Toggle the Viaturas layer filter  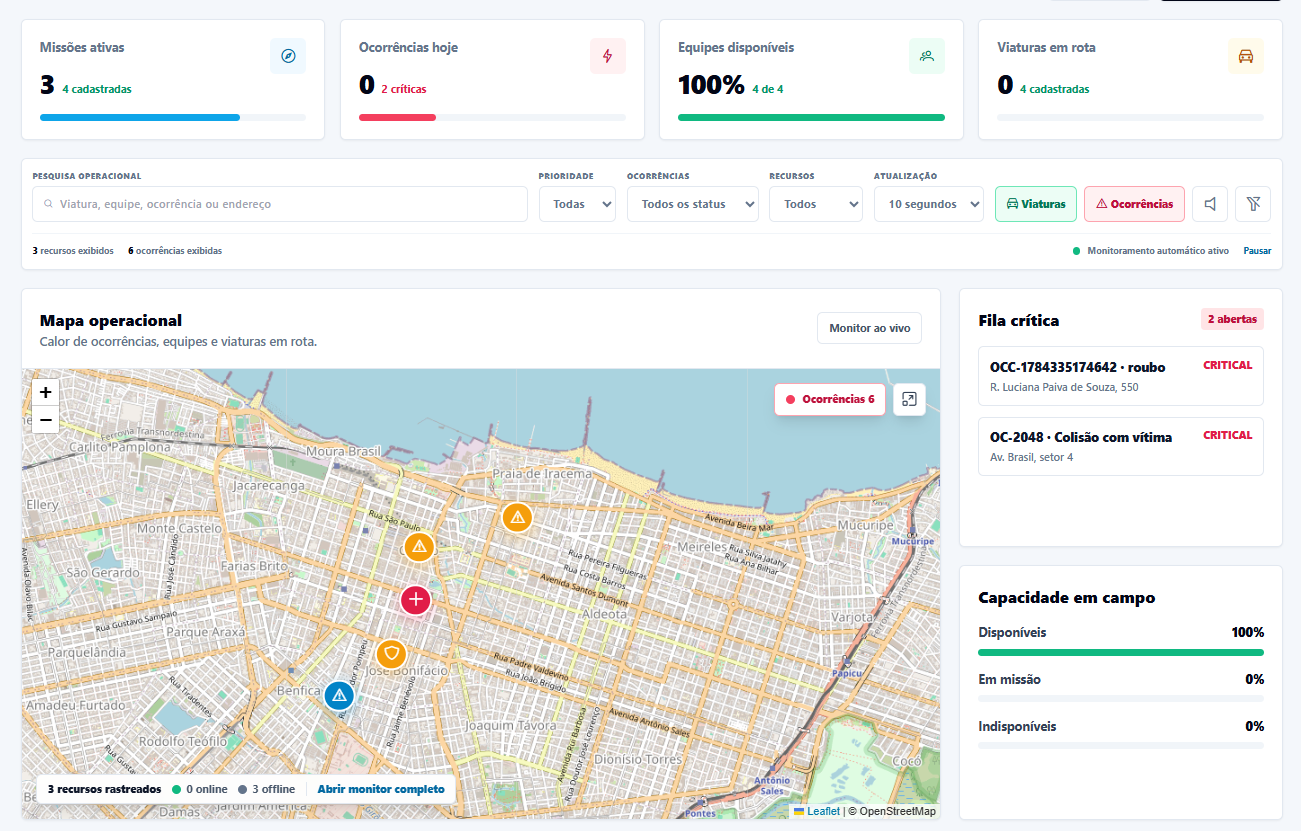[x=1036, y=204]
